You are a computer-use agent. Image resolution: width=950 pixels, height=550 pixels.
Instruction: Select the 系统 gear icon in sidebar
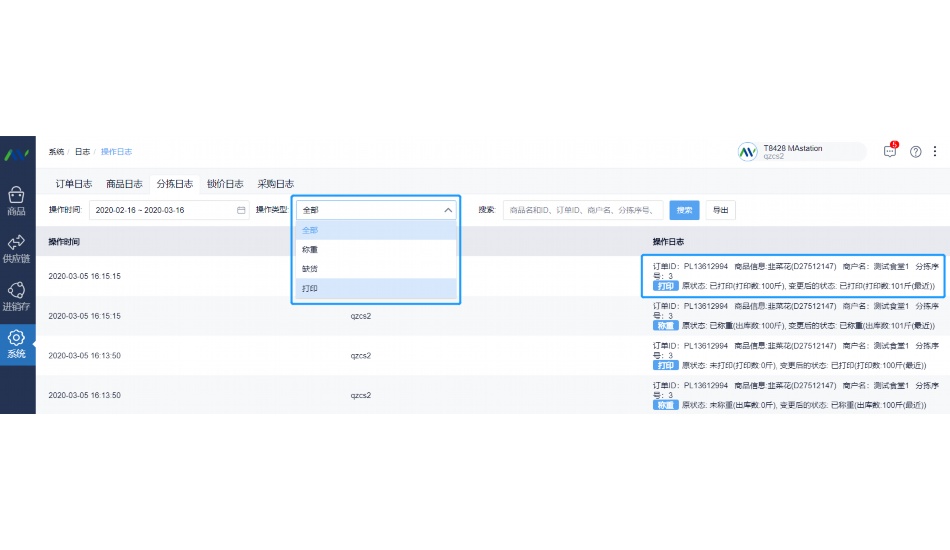point(17,343)
